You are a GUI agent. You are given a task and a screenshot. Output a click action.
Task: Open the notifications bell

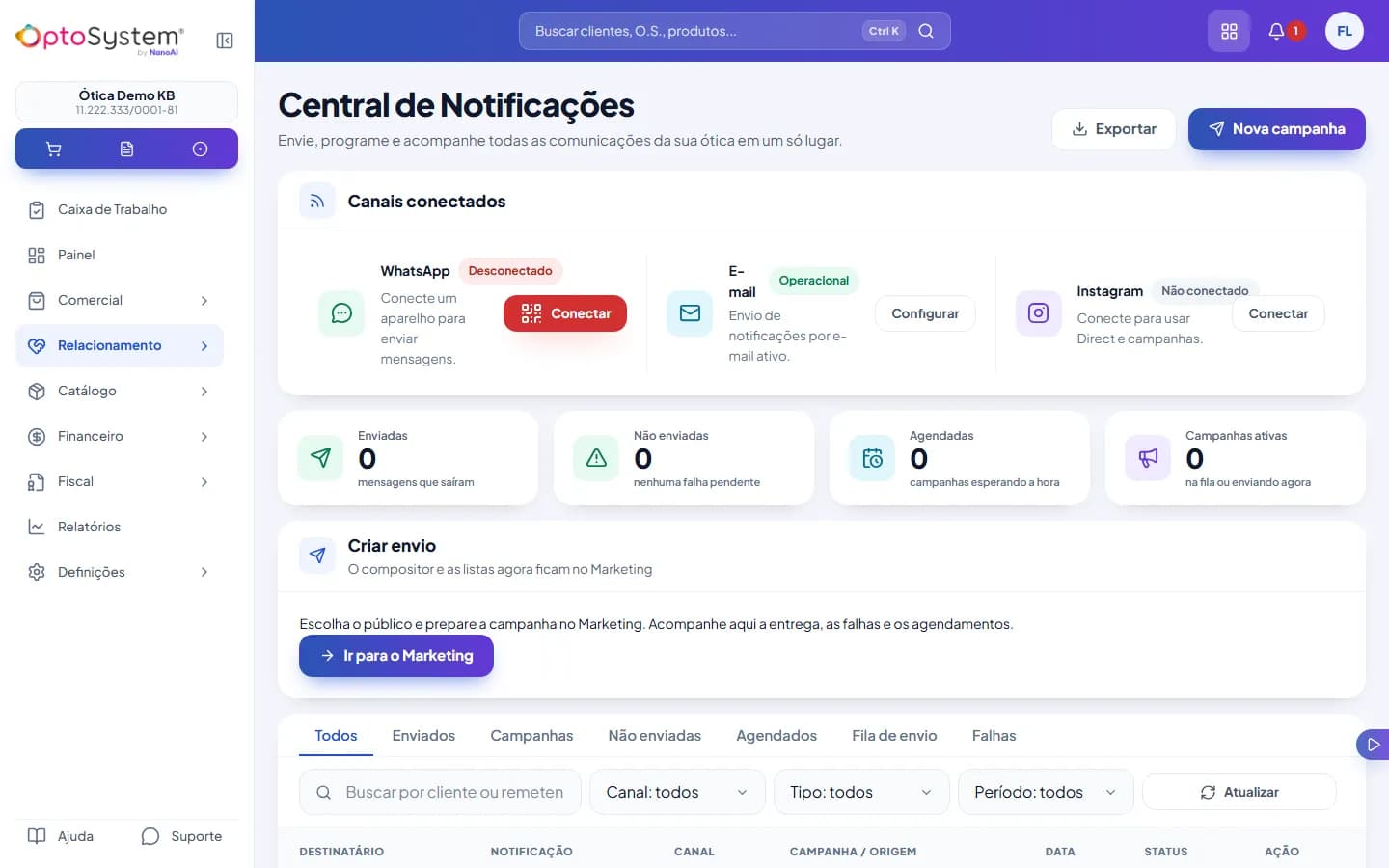tap(1276, 31)
